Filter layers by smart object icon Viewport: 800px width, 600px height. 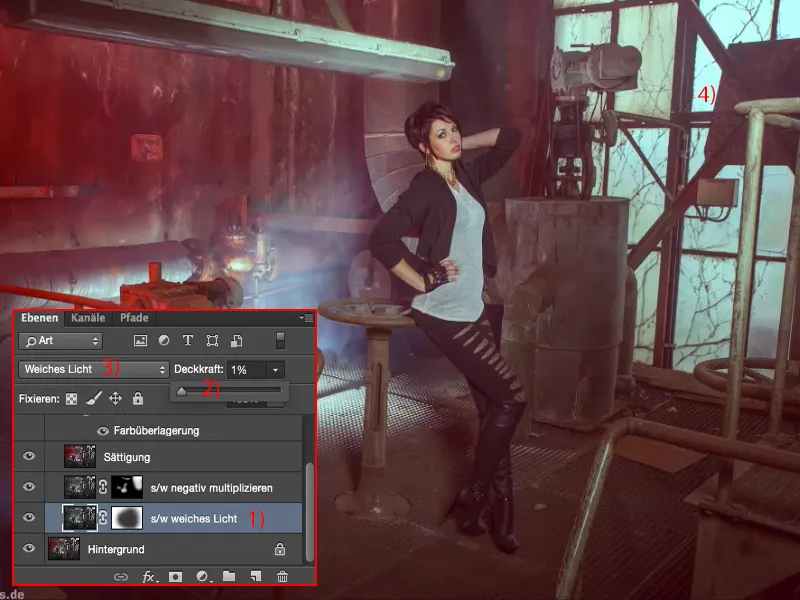(x=236, y=341)
